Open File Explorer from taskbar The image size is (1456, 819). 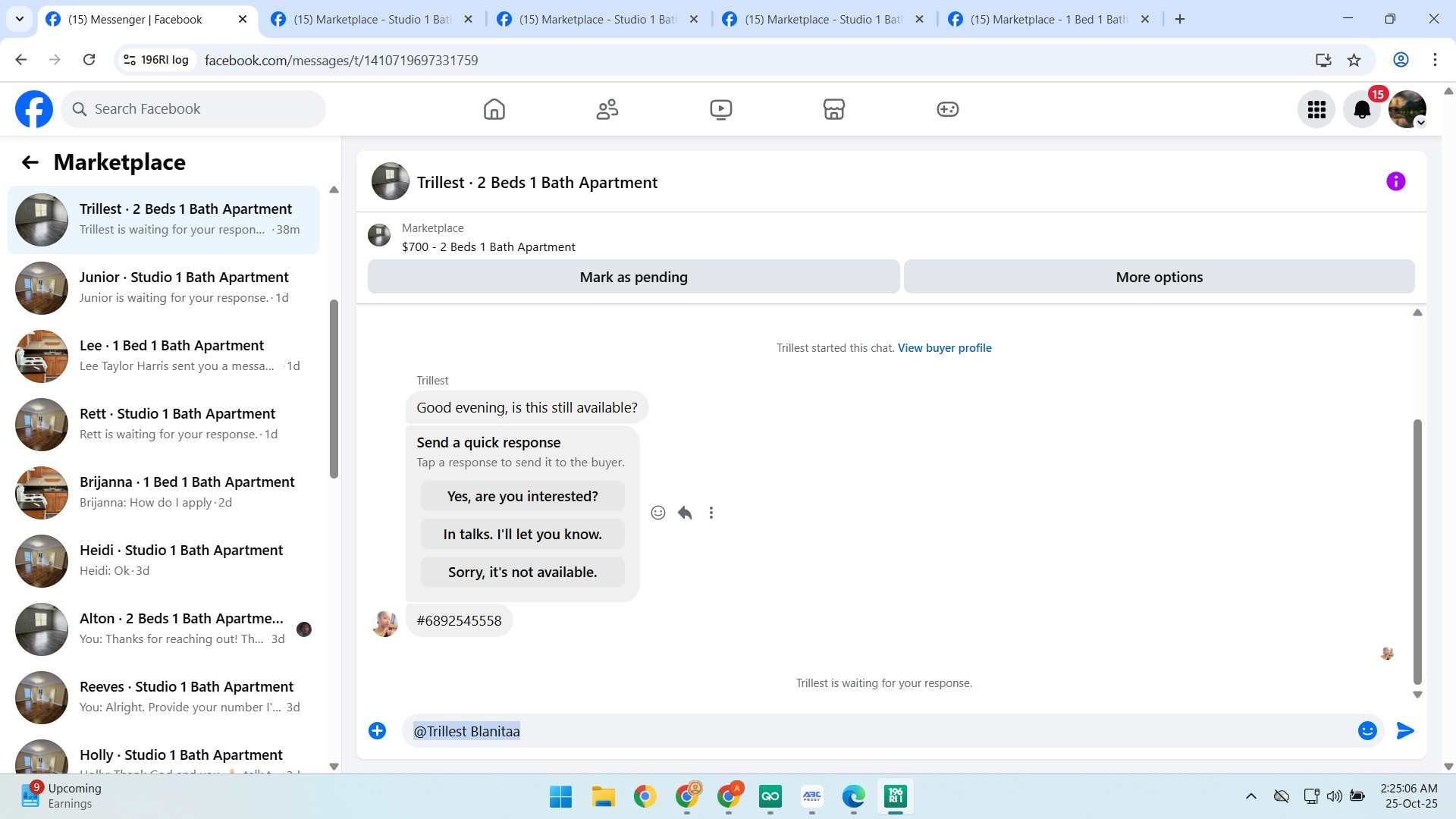point(603,797)
